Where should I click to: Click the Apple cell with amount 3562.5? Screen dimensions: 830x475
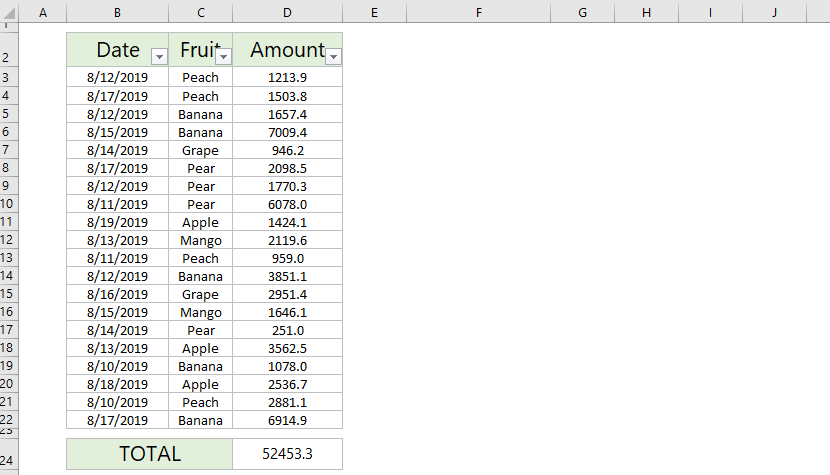[201, 349]
